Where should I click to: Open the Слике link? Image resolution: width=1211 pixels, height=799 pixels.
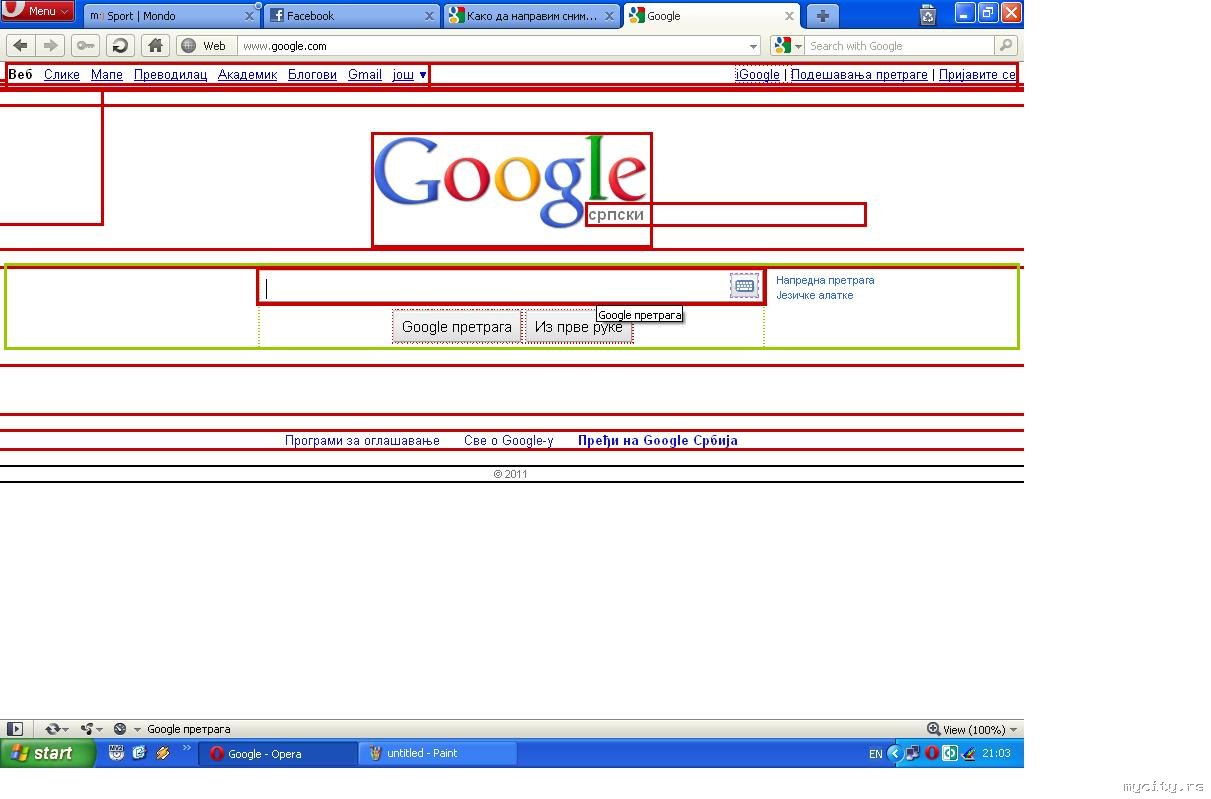point(62,75)
